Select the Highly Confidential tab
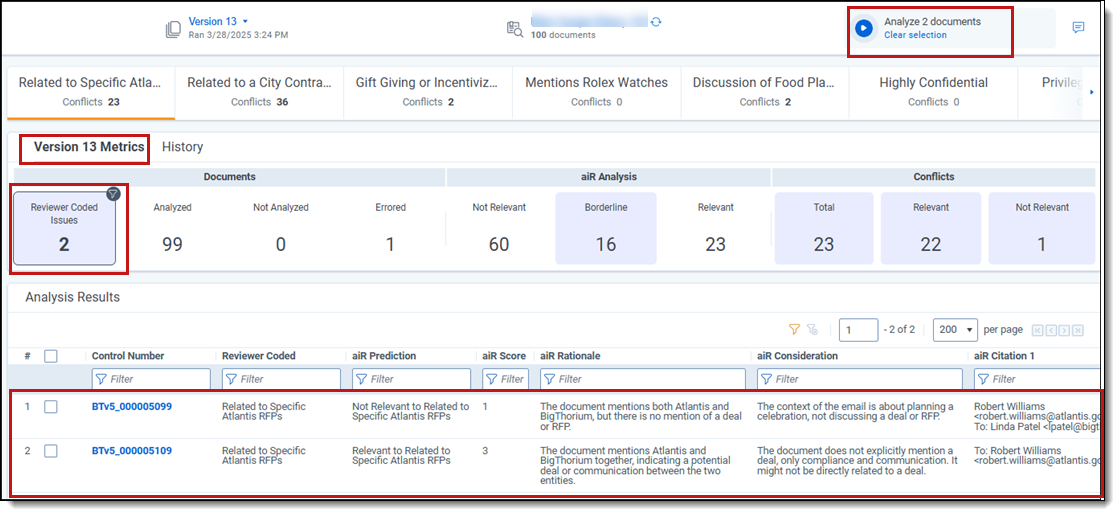The image size is (1117, 509). point(933,92)
